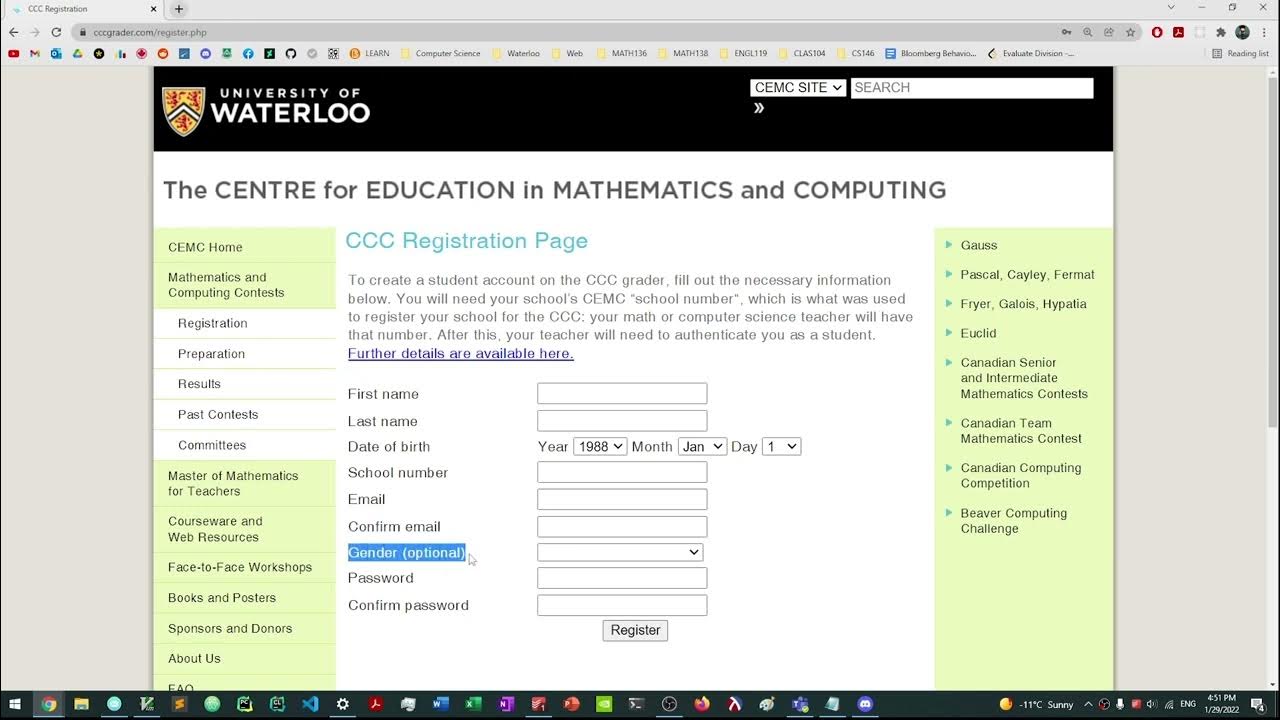Screen dimensions: 1280x720
Task: Open the Chrome profile avatar
Action: point(1242,32)
